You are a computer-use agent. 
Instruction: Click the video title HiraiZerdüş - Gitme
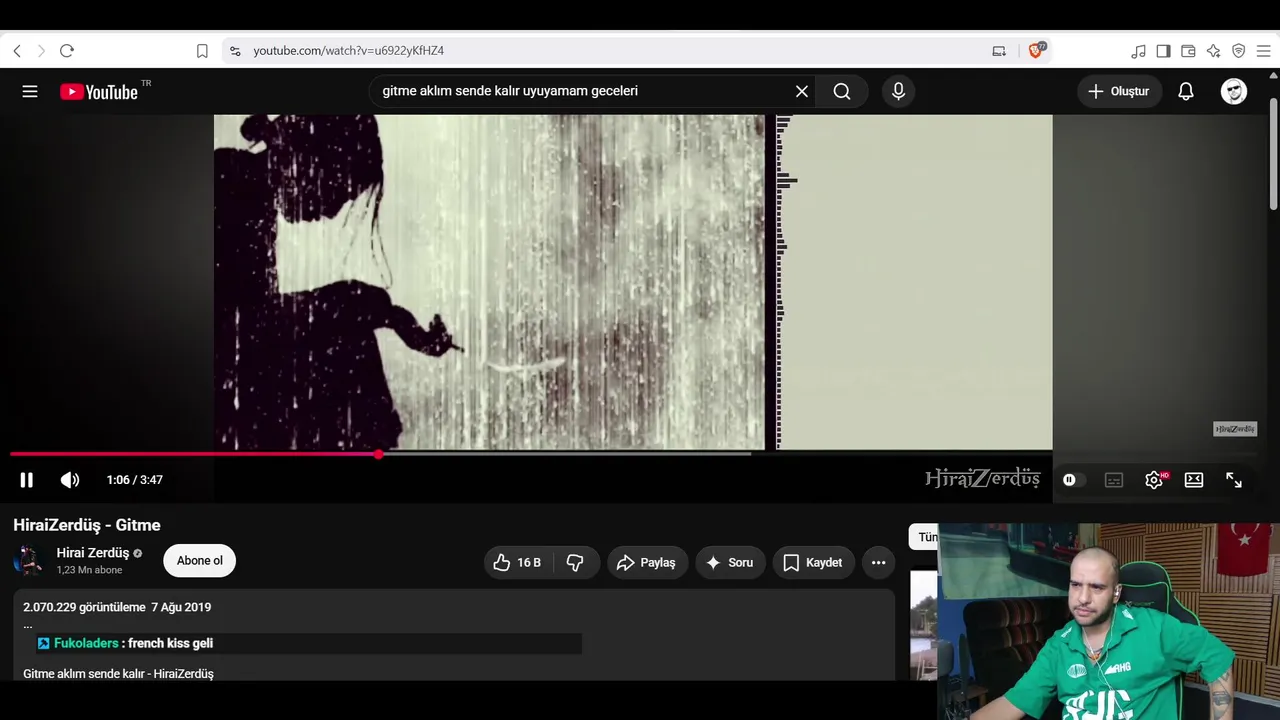[87, 525]
